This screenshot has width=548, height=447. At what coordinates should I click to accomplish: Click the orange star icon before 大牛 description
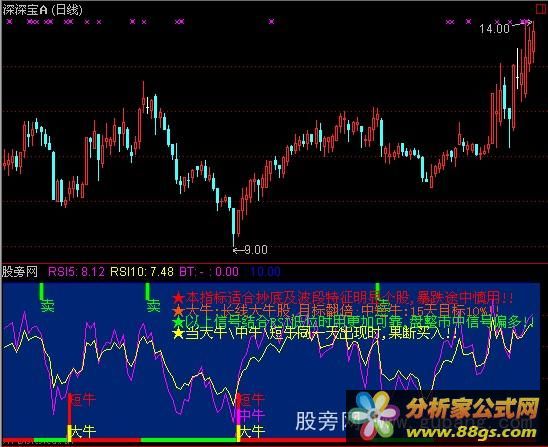178,310
